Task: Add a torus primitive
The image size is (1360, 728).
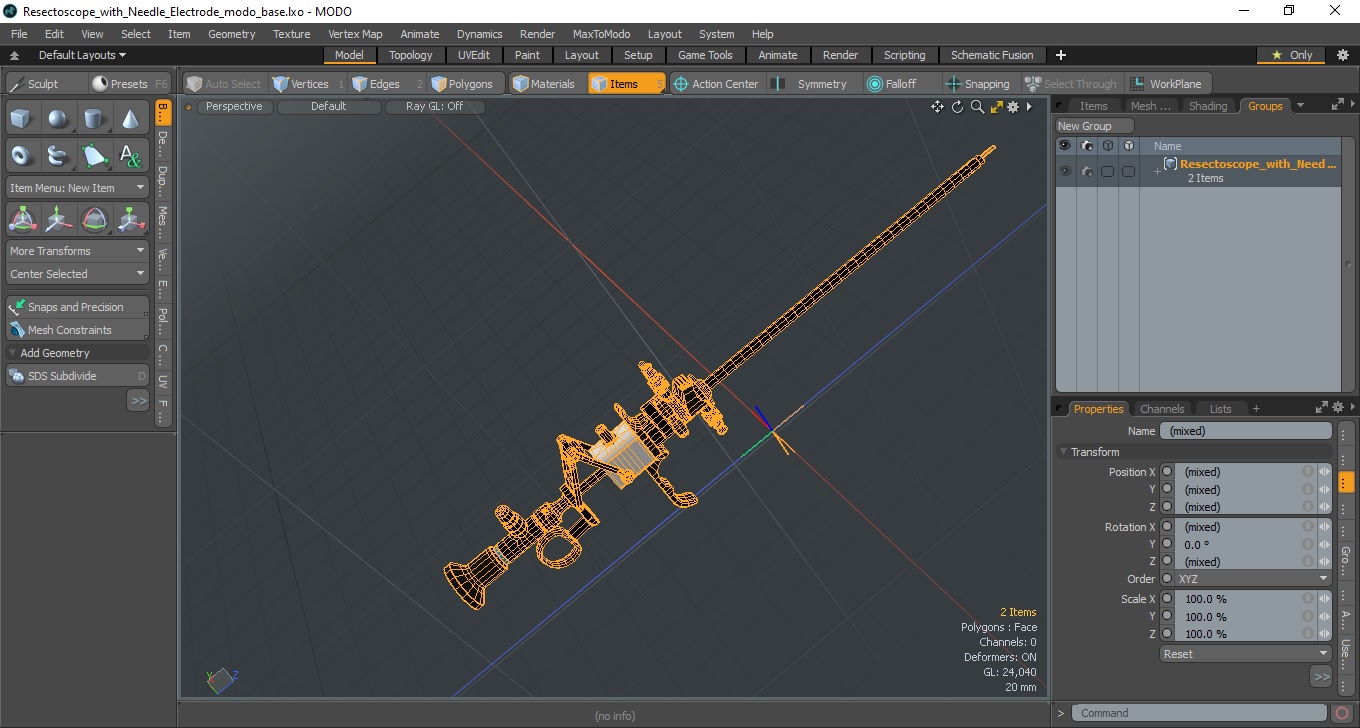Action: (21, 155)
